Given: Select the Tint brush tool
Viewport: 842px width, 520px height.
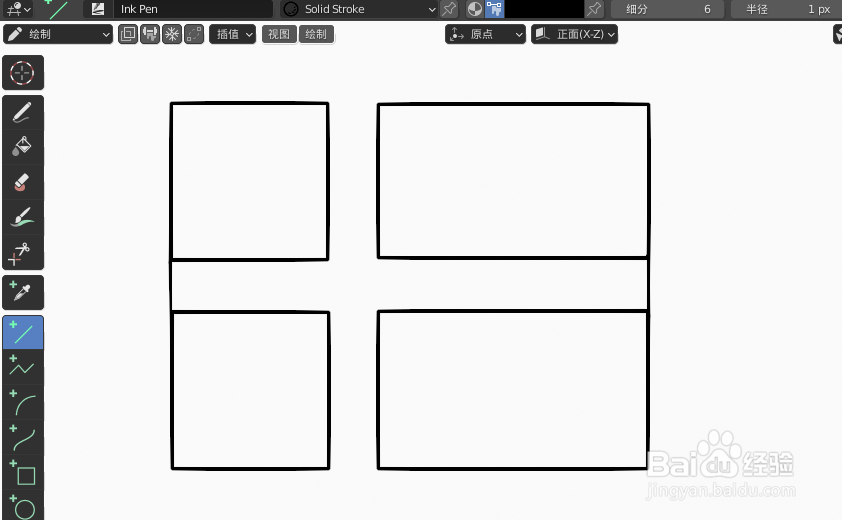Looking at the screenshot, I should (23, 218).
